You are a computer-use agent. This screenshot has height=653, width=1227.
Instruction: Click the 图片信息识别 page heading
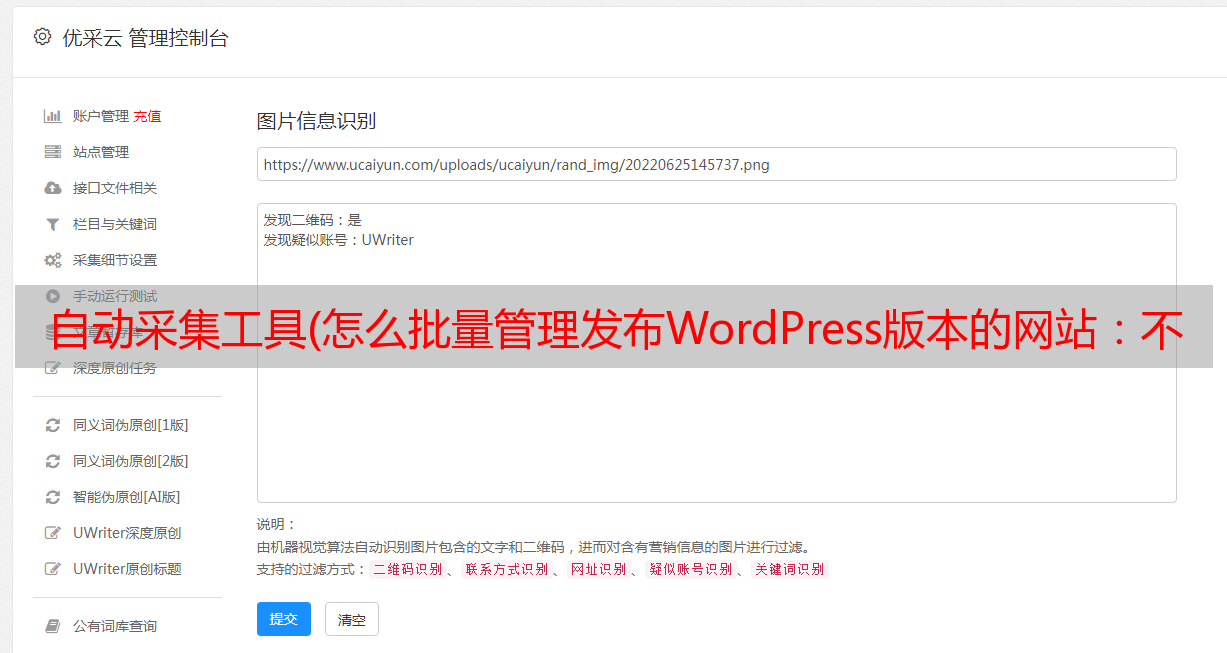coord(316,121)
